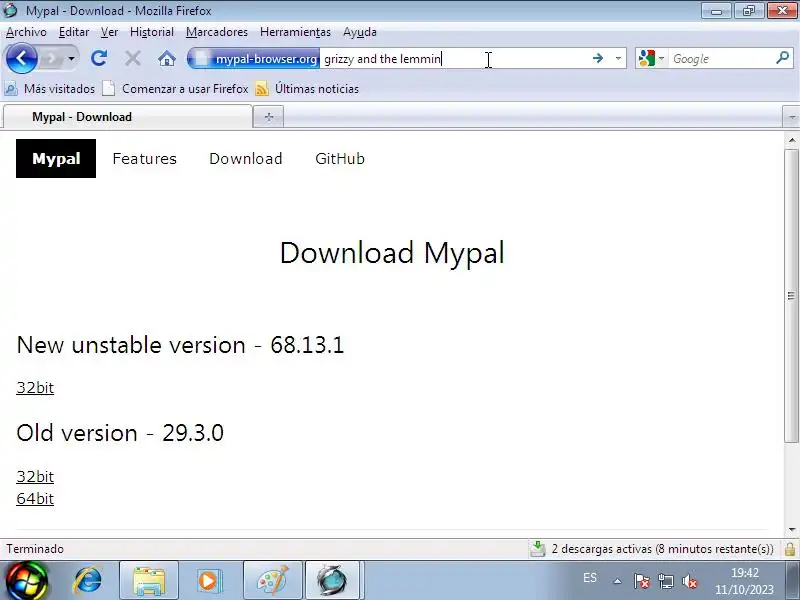The image size is (800, 600).
Task: Open the Google search engine selector
Action: coord(651,59)
